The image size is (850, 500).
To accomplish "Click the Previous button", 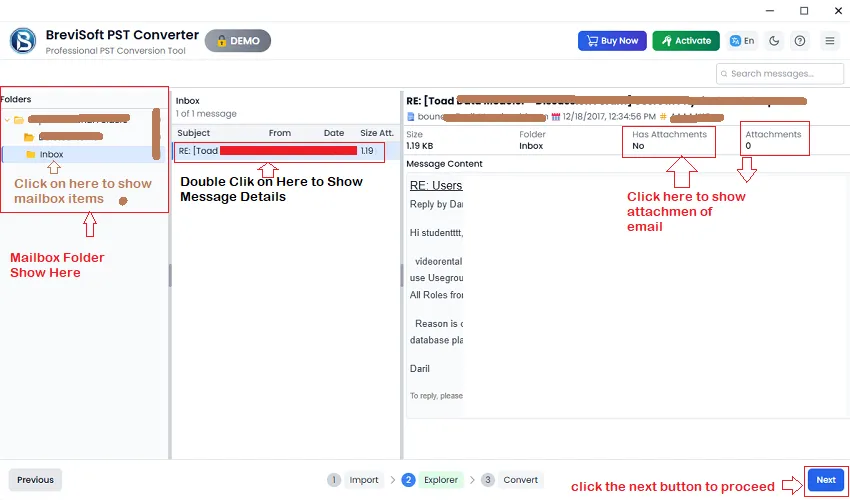I will 35,480.
